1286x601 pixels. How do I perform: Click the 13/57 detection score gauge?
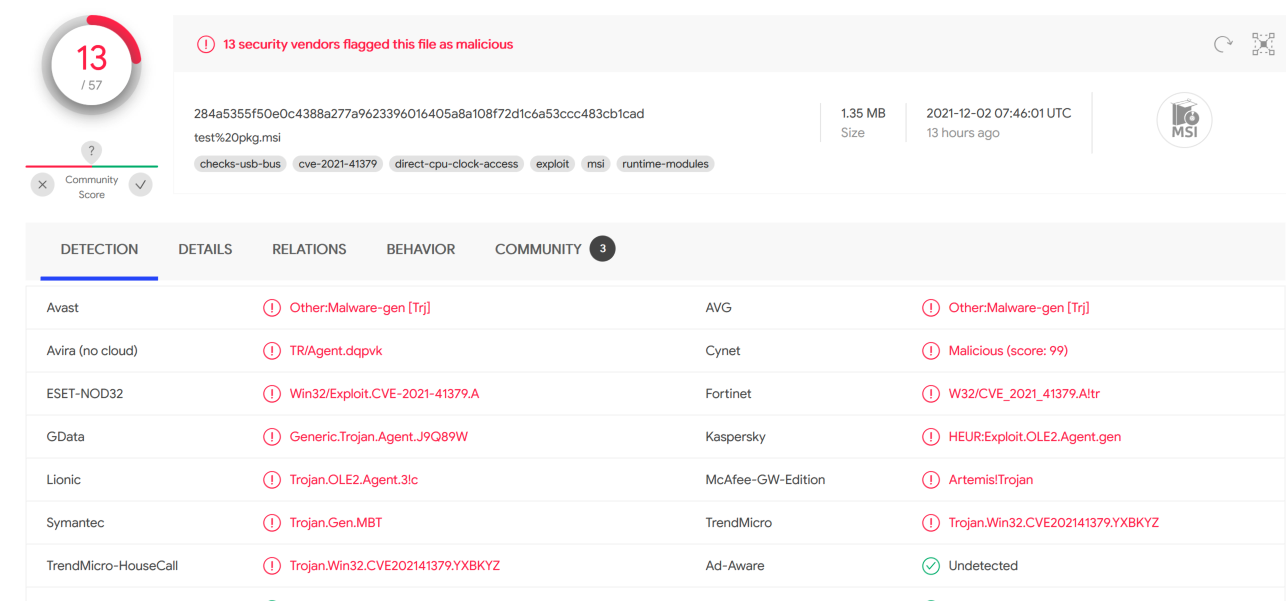pyautogui.click(x=91, y=65)
